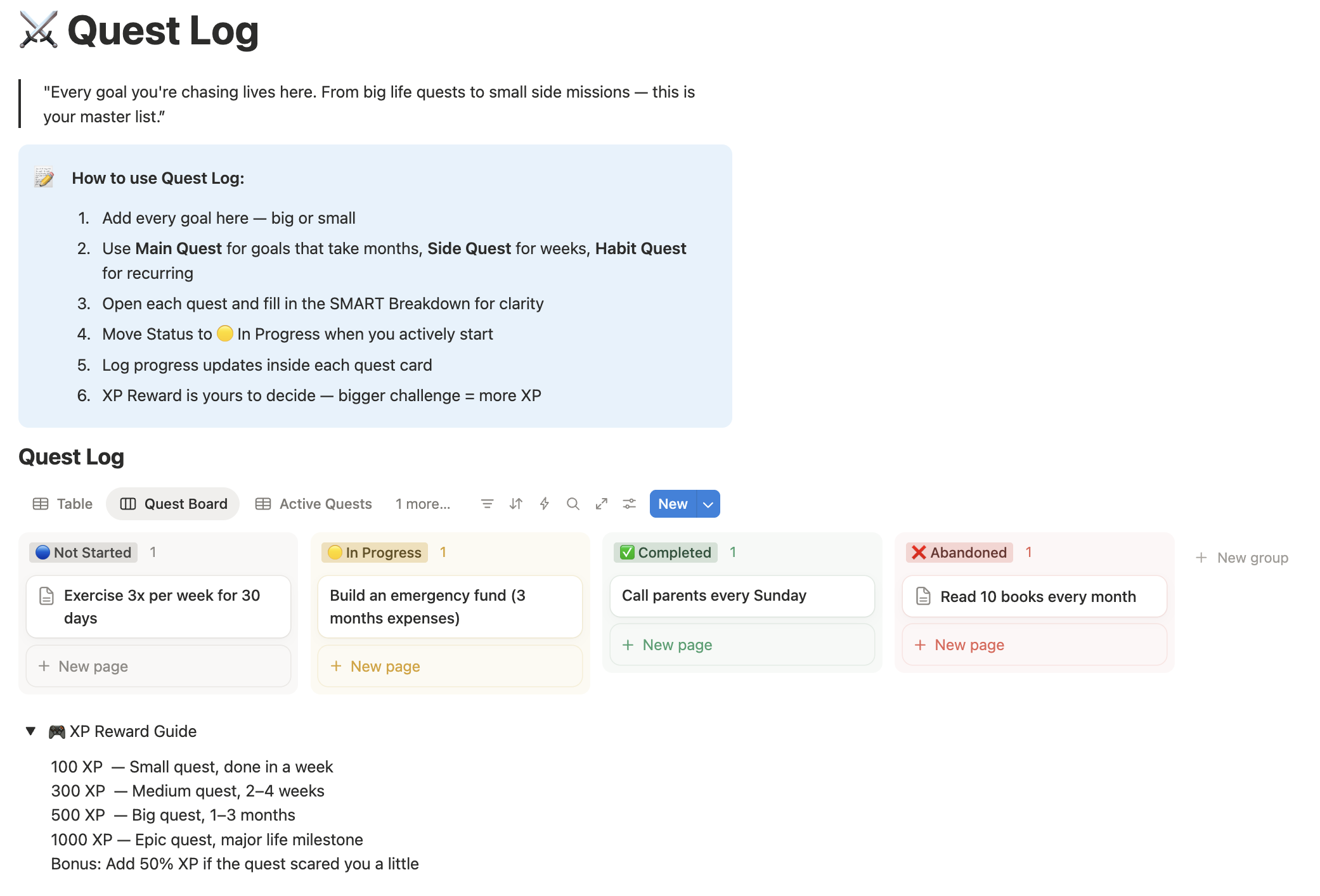This screenshot has width=1320, height=896.
Task: Click the filter icon in database toolbar
Action: point(487,504)
